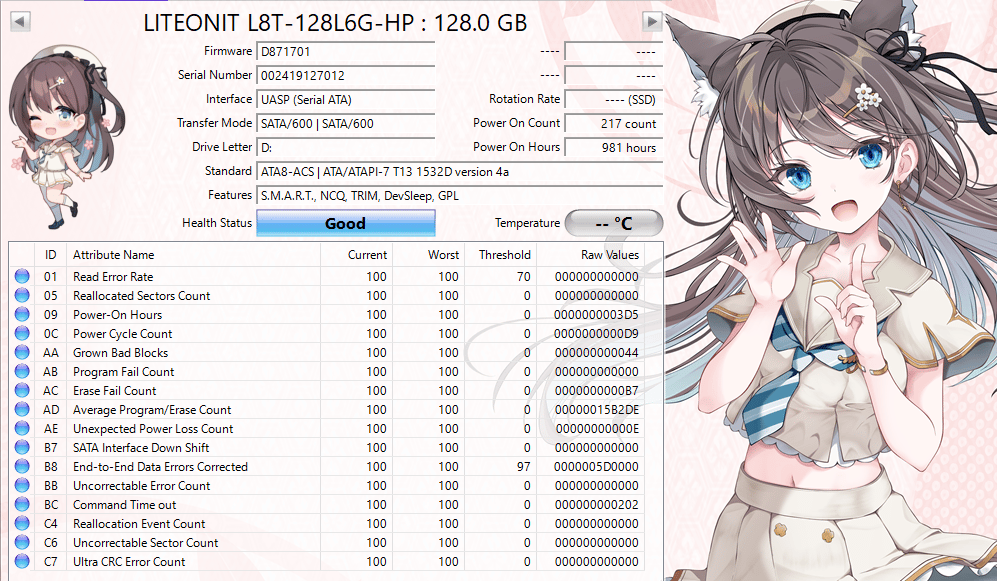Click the Interface field UASP (Serial ATA)
The width and height of the screenshot is (997, 581).
[345, 100]
